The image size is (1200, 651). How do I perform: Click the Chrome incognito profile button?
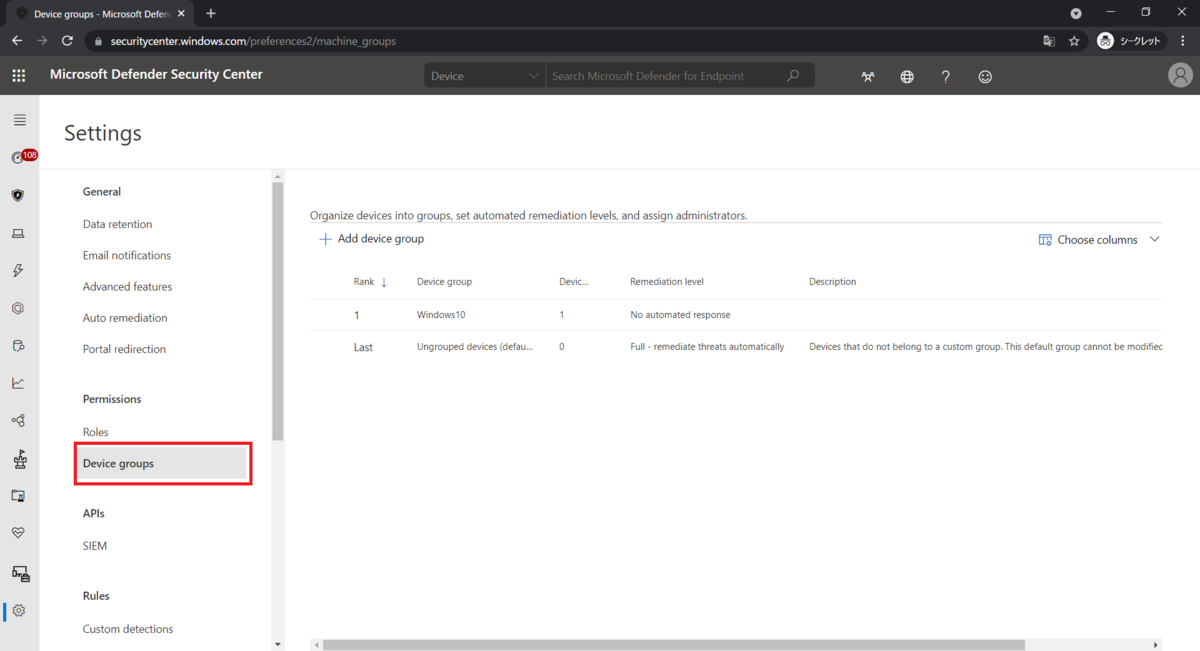point(1132,41)
